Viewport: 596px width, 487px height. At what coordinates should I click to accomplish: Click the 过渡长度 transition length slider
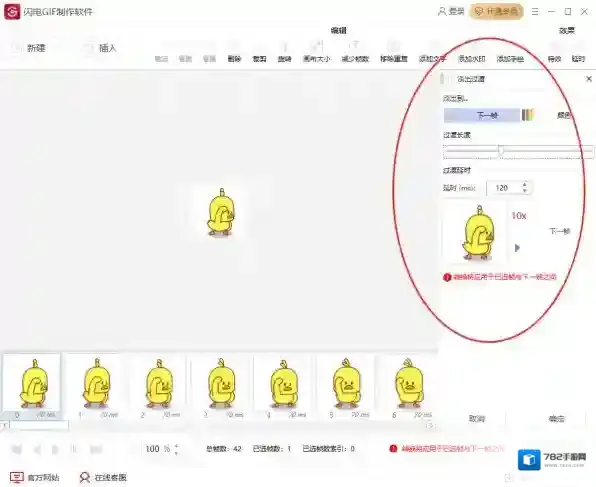[519, 151]
